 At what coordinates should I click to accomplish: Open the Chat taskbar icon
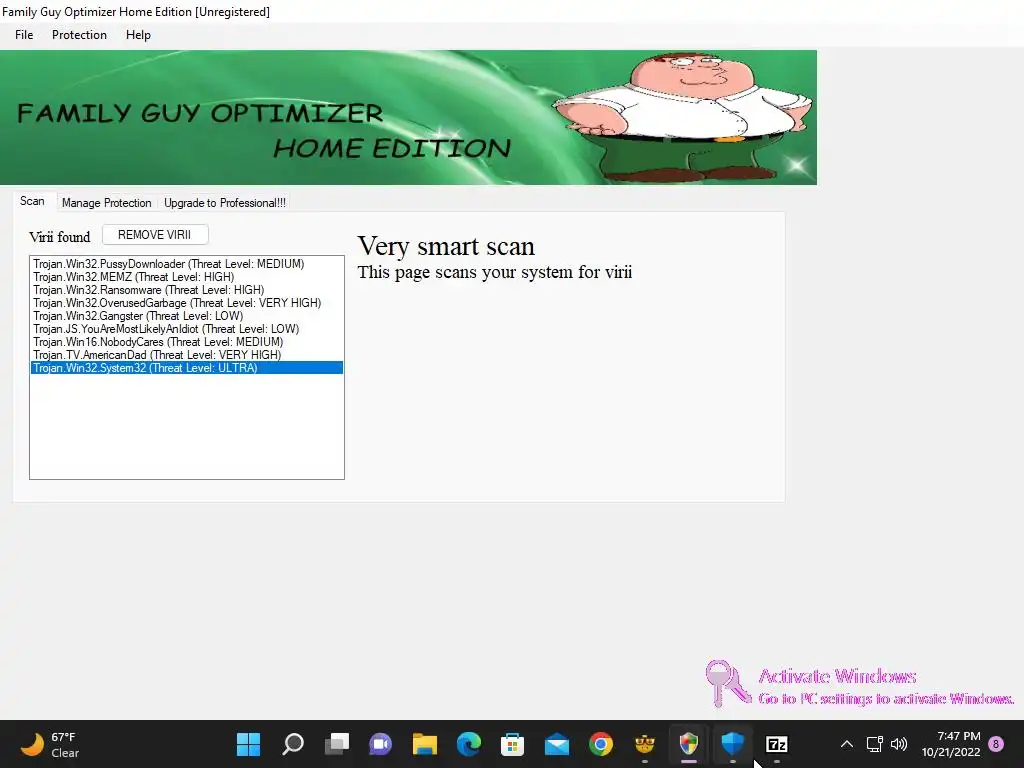tap(380, 744)
